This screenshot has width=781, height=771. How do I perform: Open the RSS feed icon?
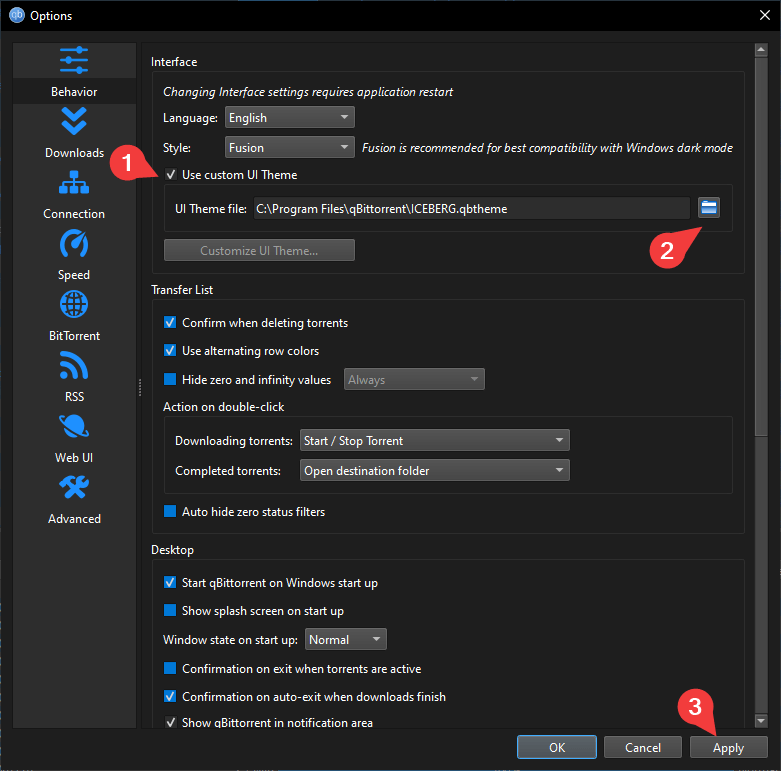click(x=74, y=366)
